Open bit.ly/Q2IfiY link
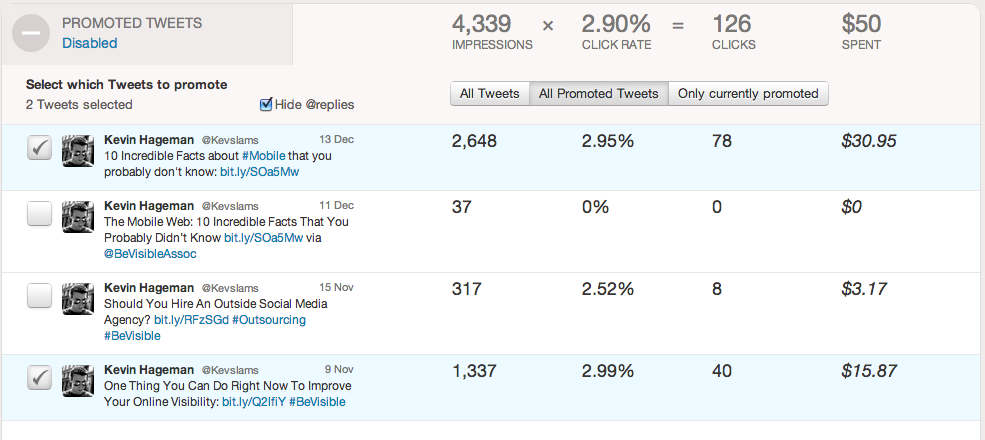985x440 pixels. [254, 402]
